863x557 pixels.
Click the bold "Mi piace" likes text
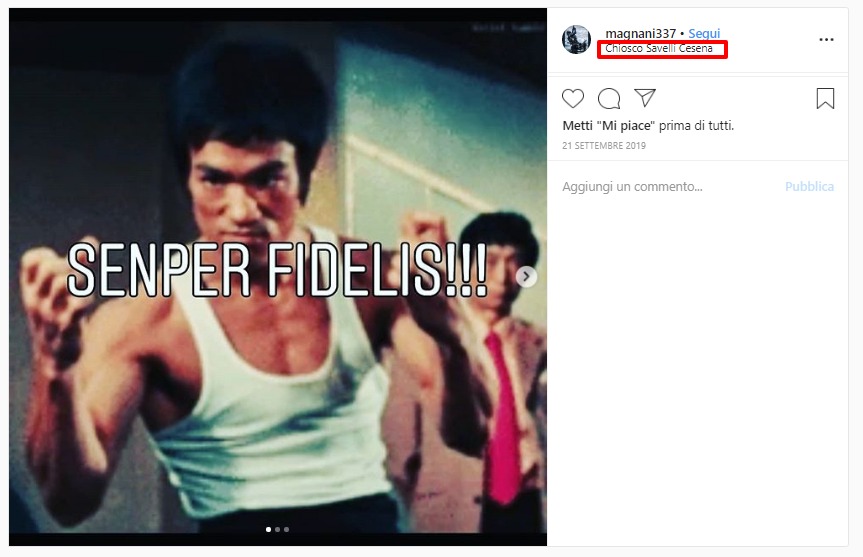(x=627, y=125)
